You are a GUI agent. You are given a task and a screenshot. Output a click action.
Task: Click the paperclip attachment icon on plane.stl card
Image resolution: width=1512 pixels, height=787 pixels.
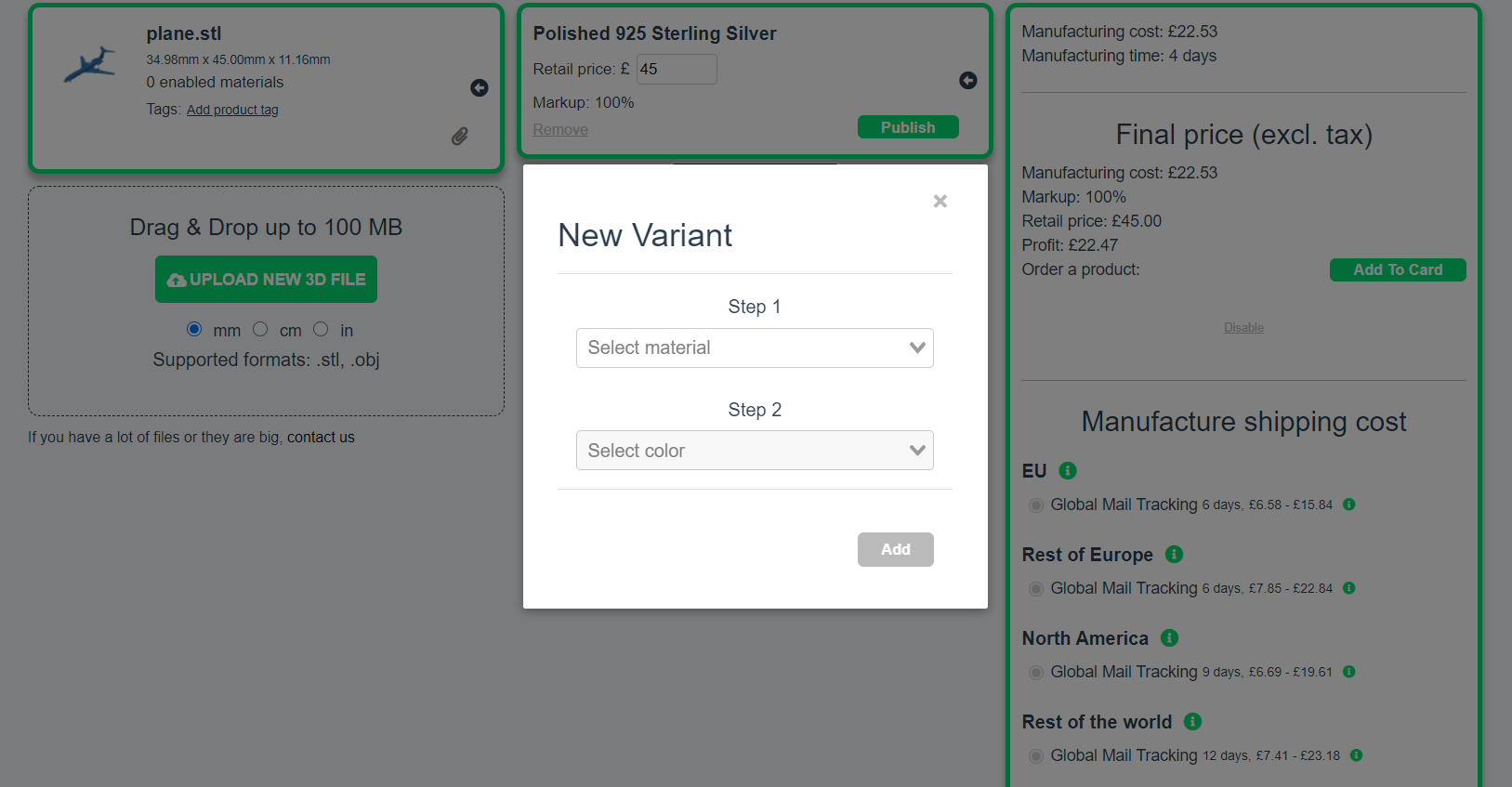tap(460, 137)
